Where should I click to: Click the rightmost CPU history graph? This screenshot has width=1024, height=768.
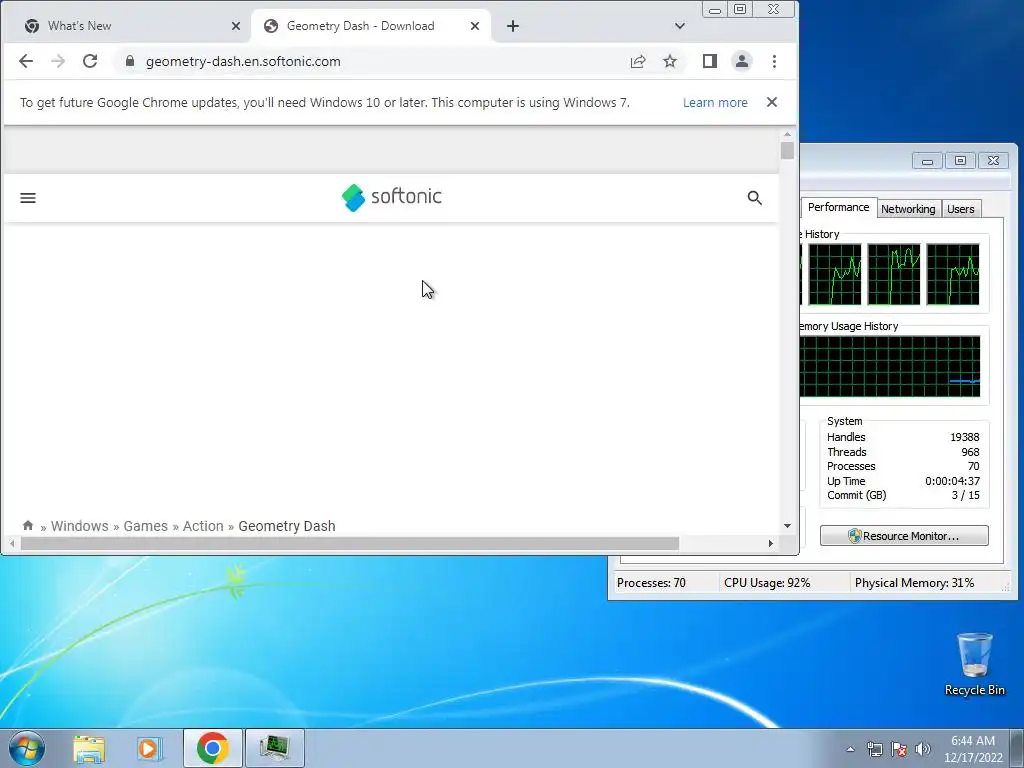(x=953, y=274)
